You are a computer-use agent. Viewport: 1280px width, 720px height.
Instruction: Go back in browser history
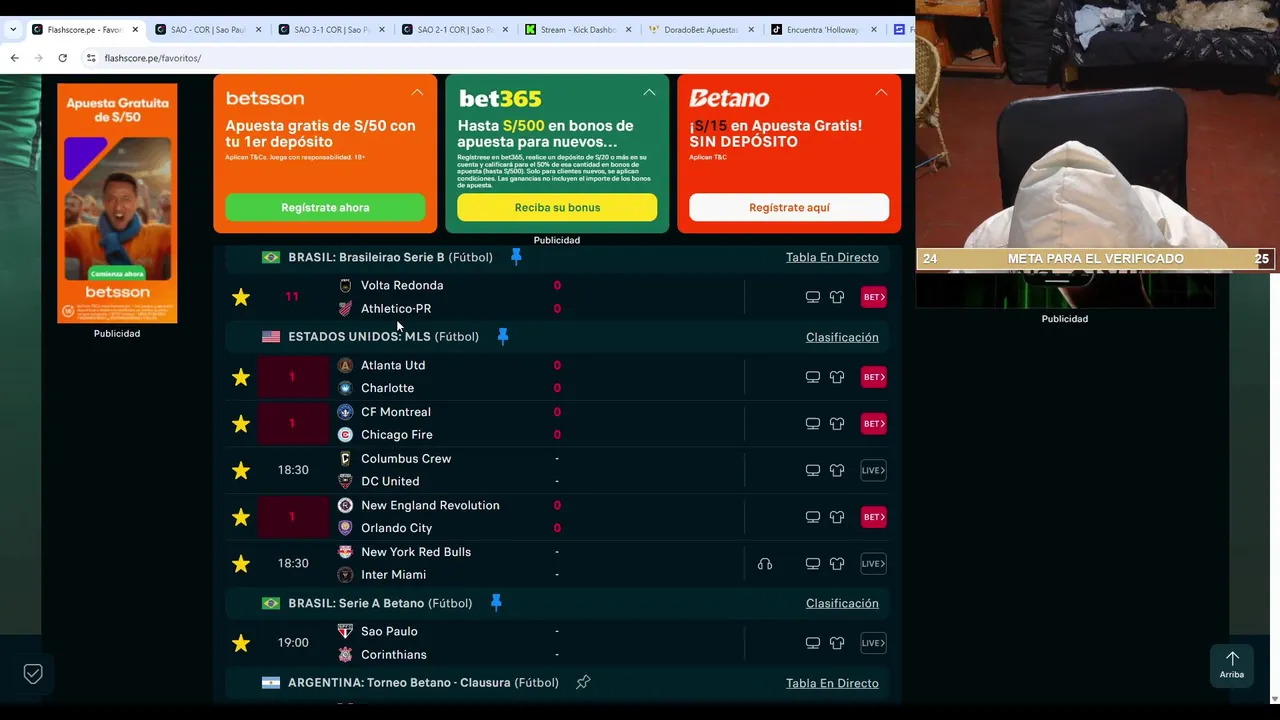(14, 58)
